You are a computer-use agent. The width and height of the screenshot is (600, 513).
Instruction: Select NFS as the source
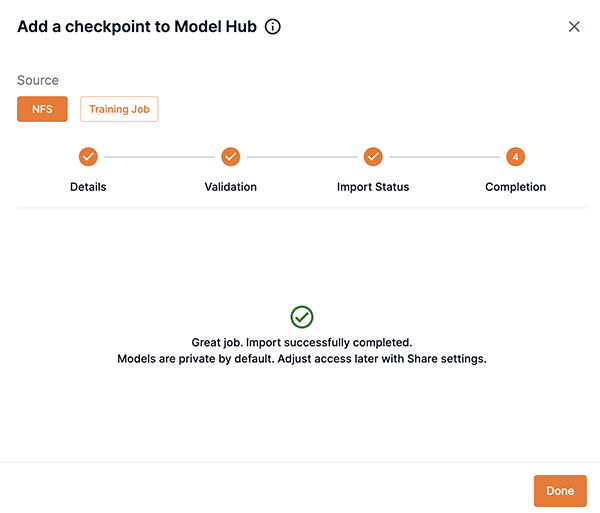point(42,109)
